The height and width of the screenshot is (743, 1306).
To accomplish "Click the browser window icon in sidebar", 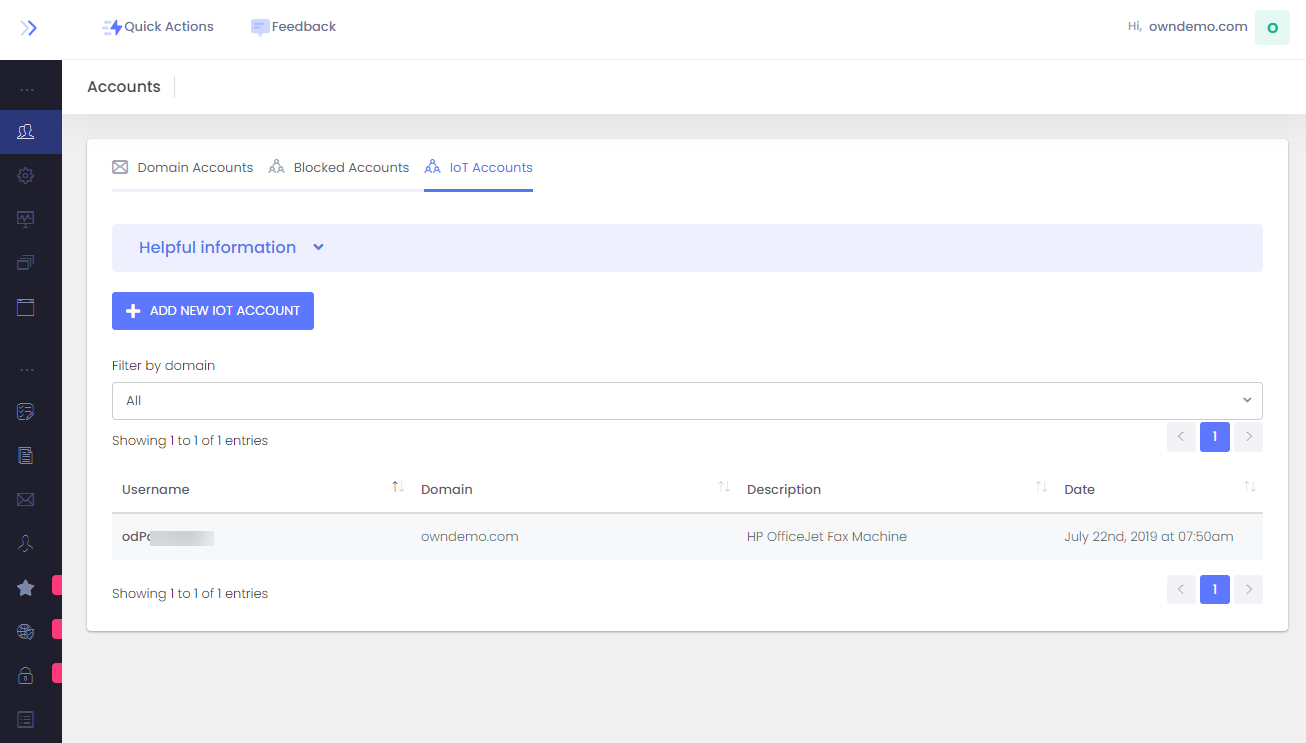I will pyautogui.click(x=26, y=307).
